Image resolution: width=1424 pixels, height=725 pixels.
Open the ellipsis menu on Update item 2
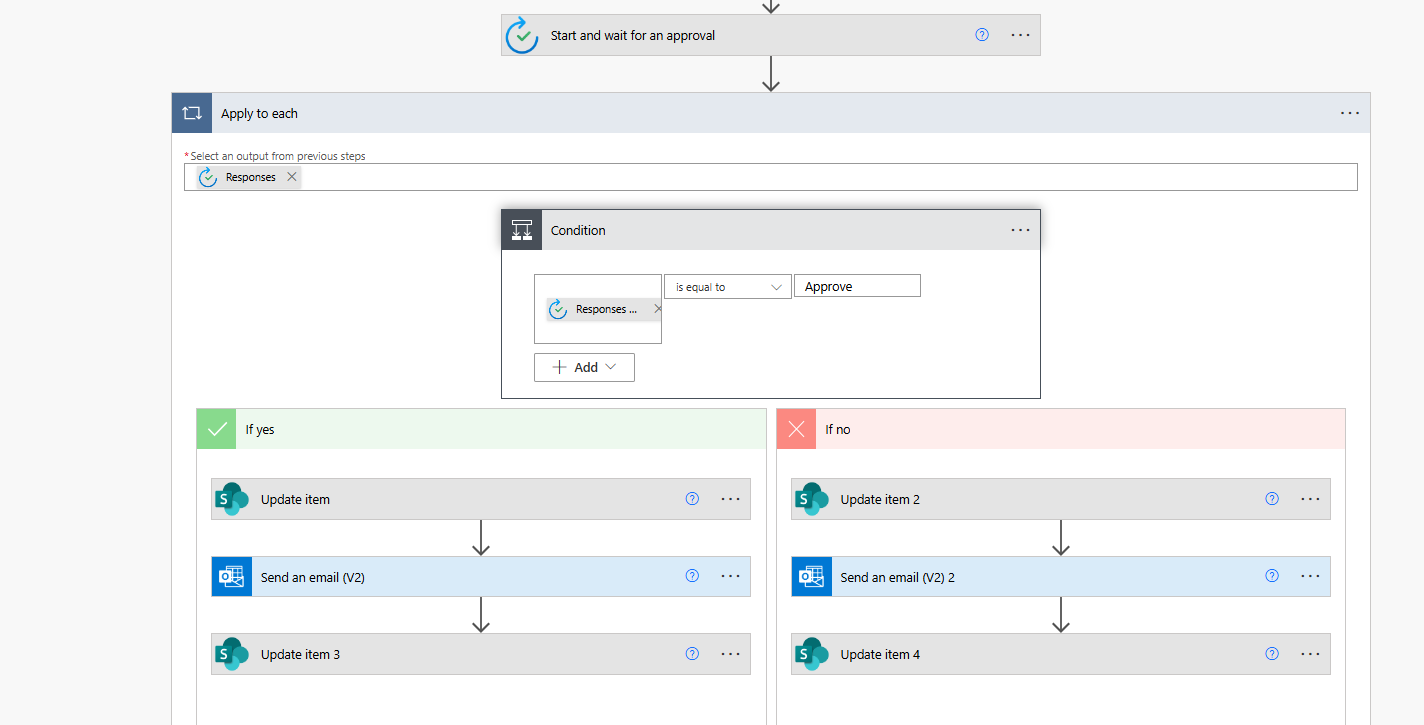coord(1310,498)
